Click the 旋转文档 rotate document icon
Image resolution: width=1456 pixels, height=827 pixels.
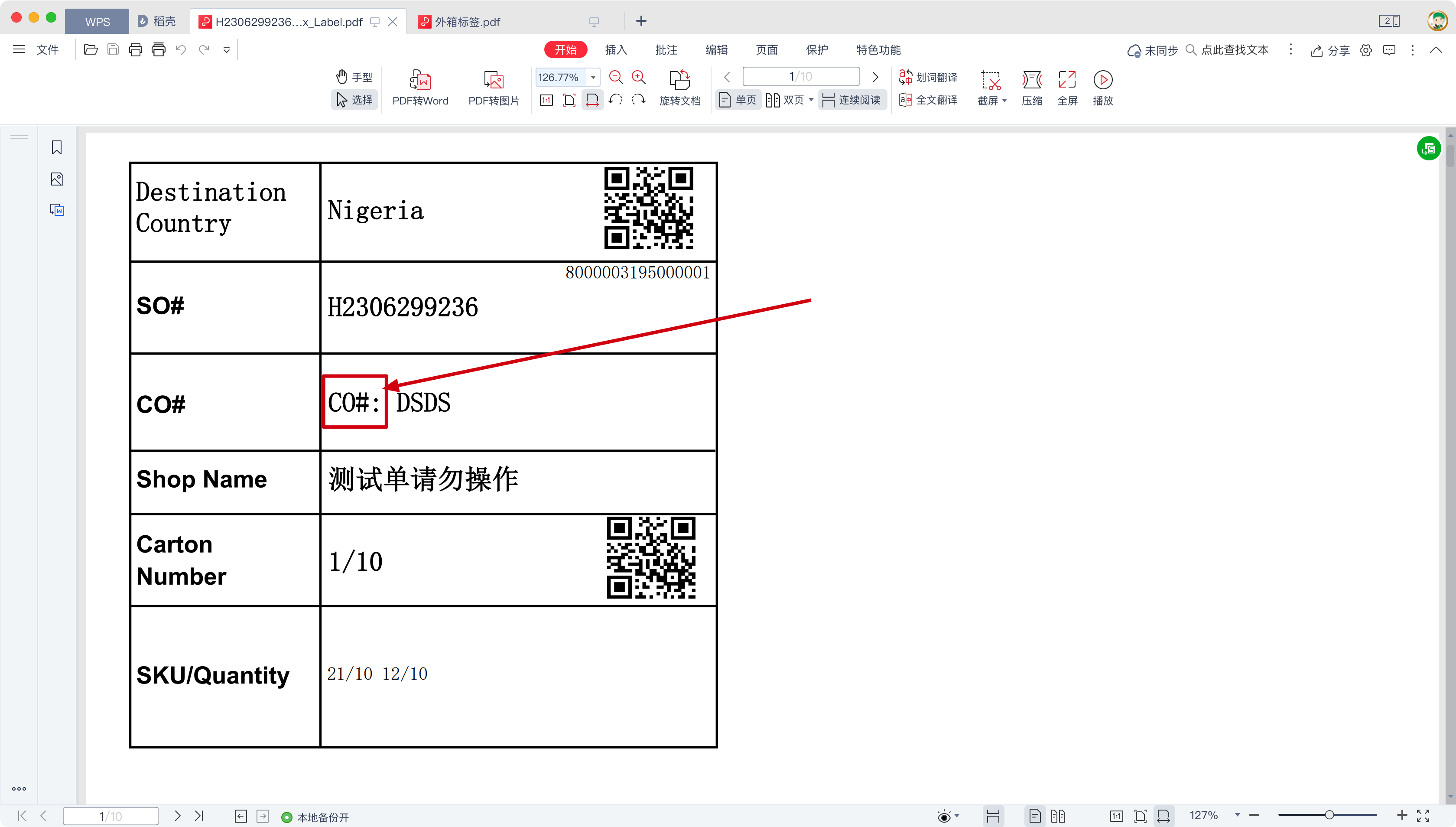click(x=680, y=81)
